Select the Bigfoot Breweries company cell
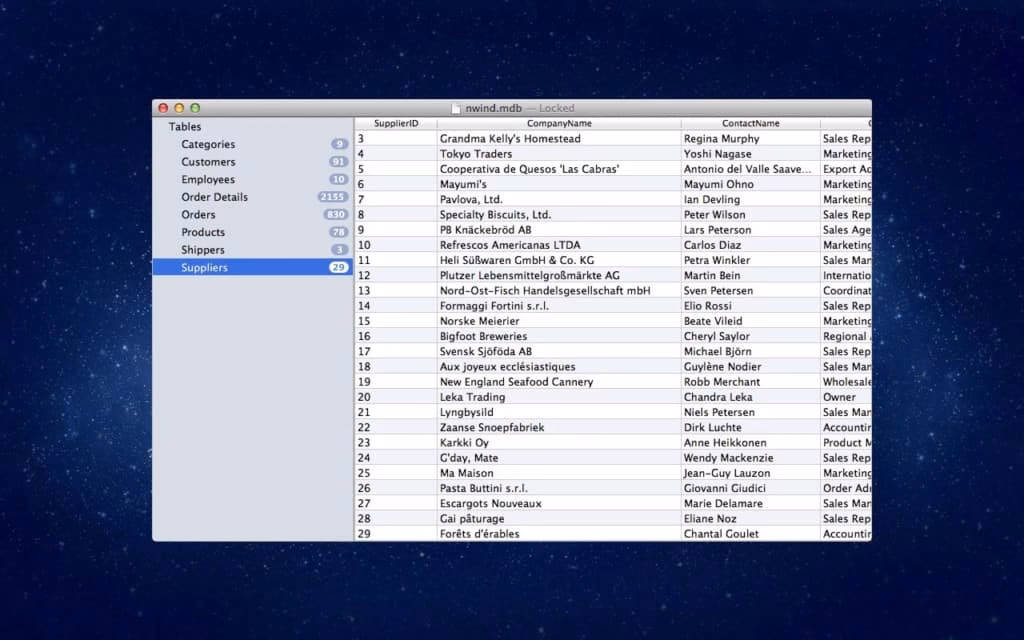This screenshot has height=640, width=1024. pyautogui.click(x=483, y=337)
